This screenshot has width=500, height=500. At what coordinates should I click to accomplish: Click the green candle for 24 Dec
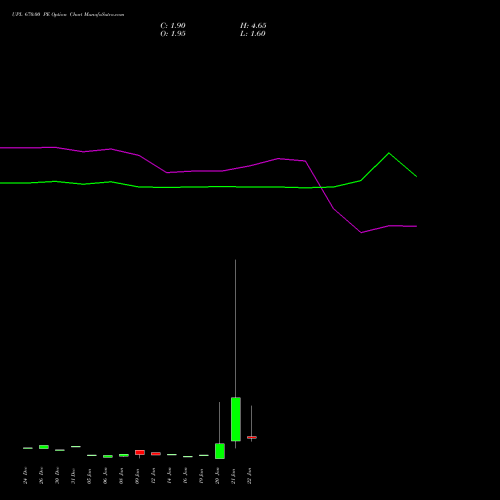point(28,448)
